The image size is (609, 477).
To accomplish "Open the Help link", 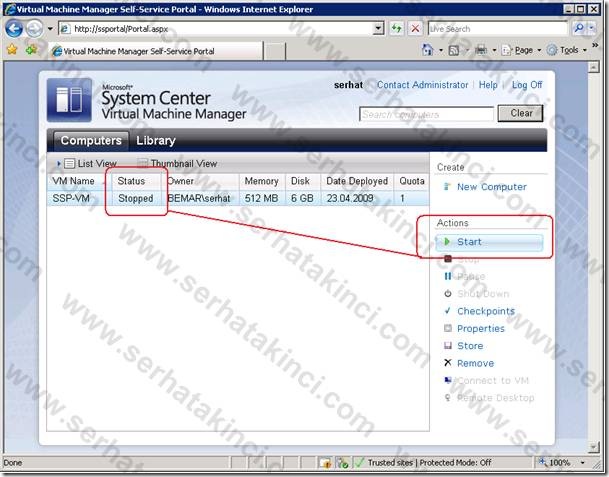I will pyautogui.click(x=488, y=85).
